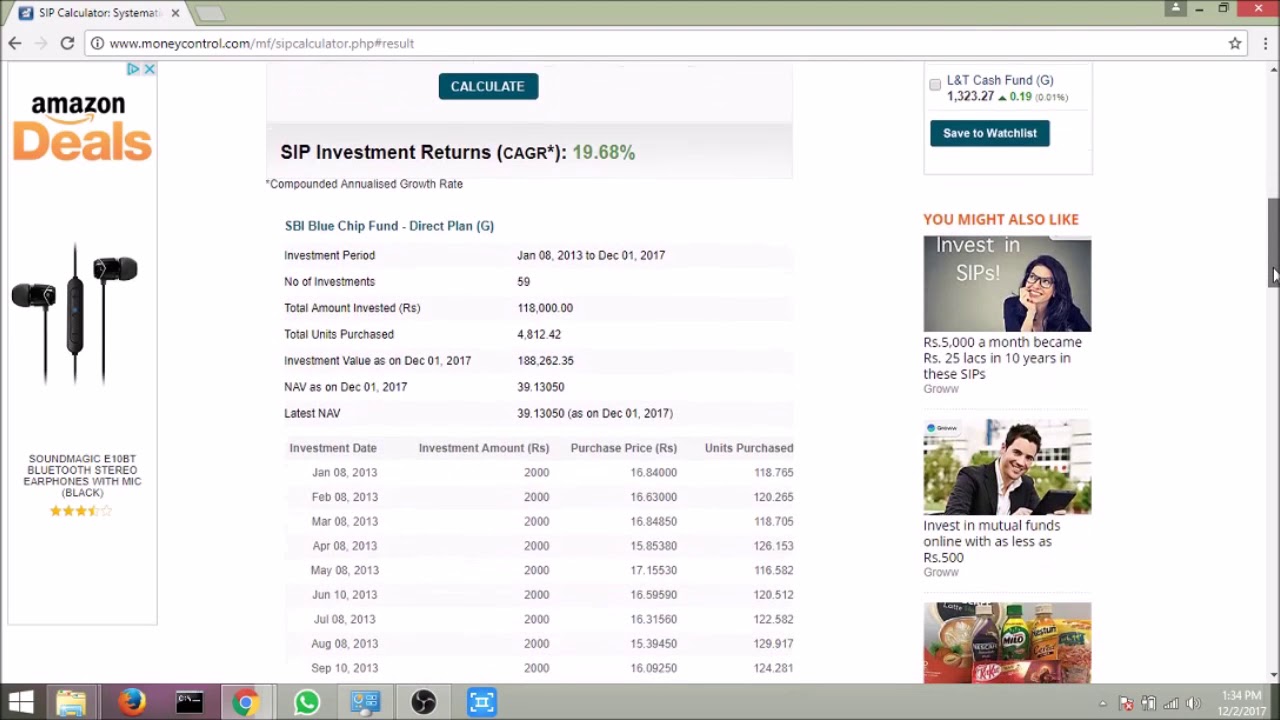
Task: Click the Units Purchased column header
Action: click(x=749, y=448)
